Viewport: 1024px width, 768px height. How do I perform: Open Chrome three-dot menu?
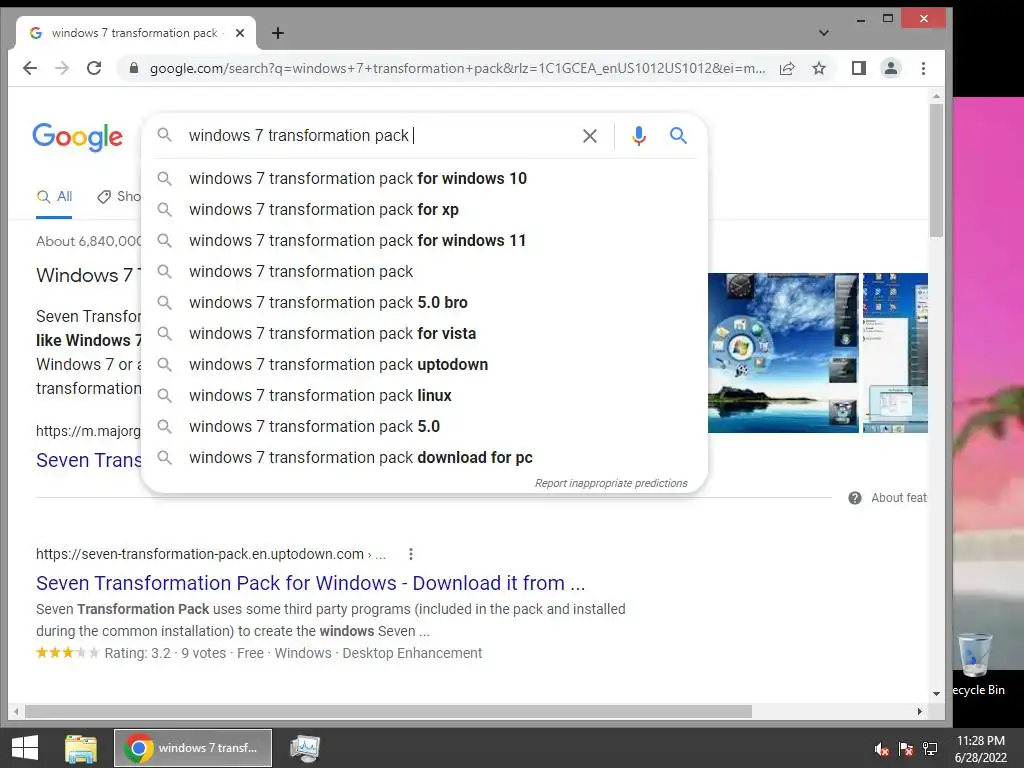coord(923,68)
